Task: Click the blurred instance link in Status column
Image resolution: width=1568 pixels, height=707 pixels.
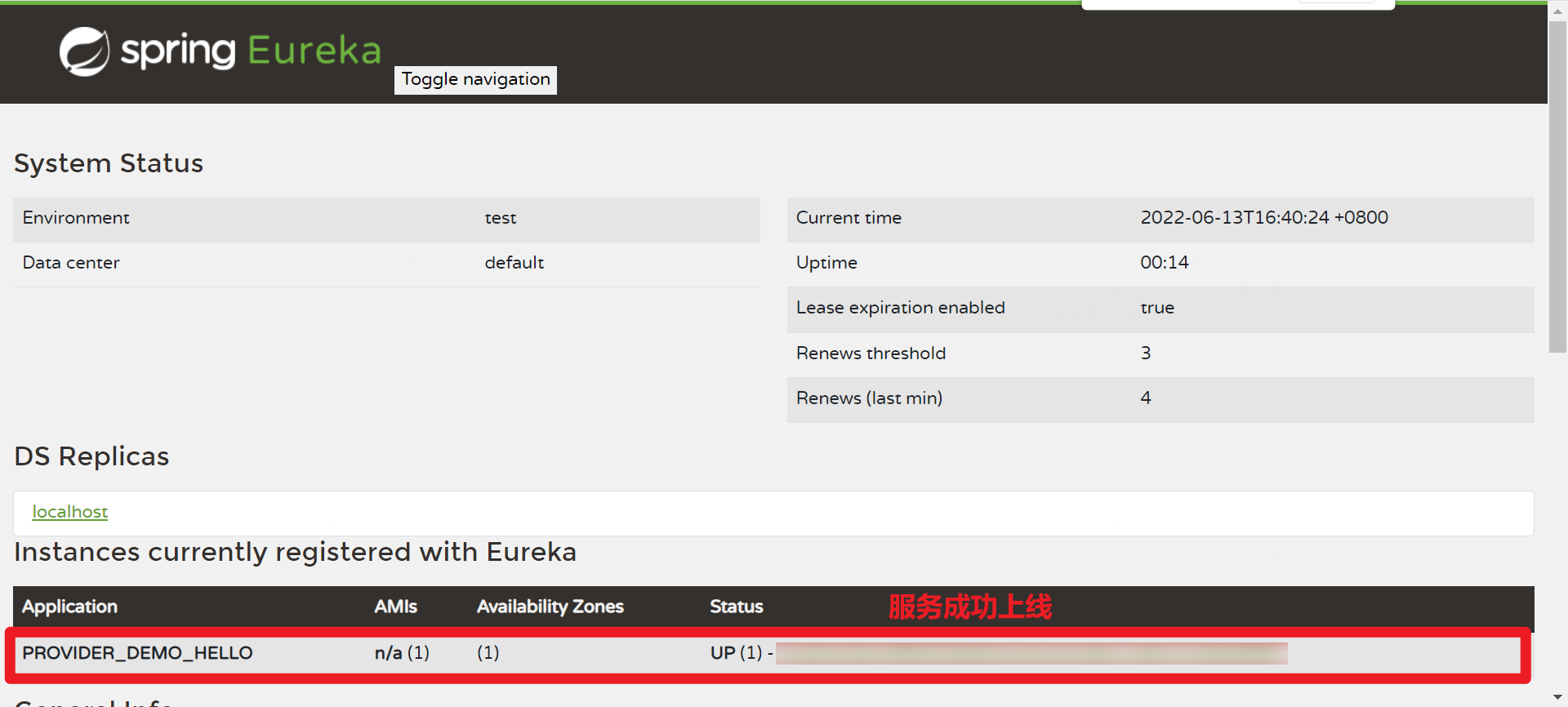Action: (1031, 653)
